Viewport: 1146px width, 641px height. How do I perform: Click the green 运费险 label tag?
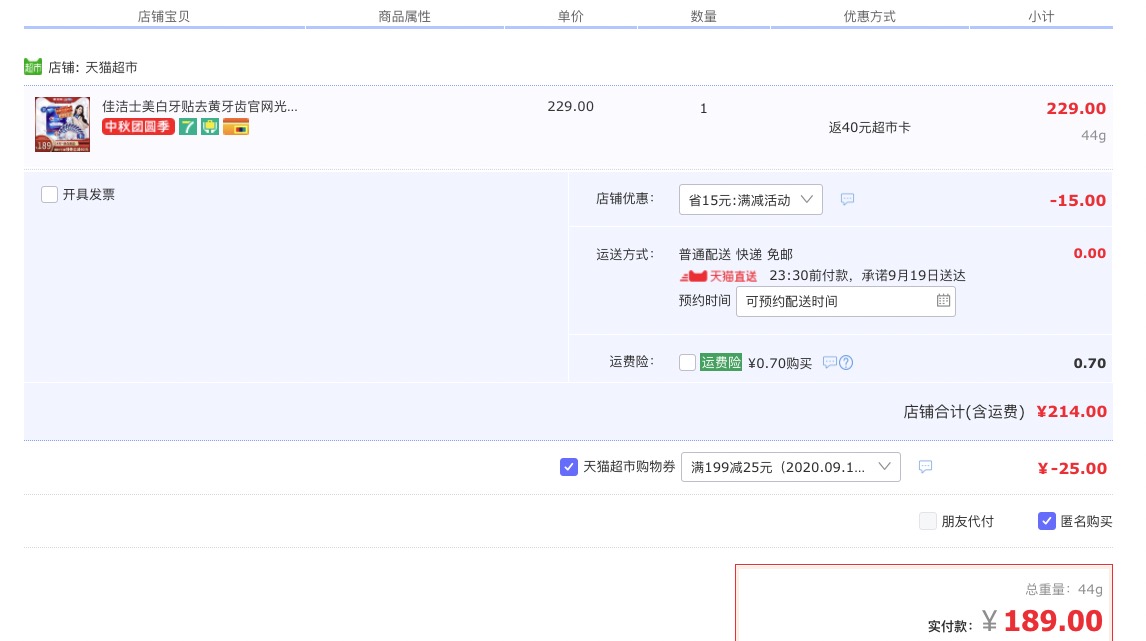click(x=721, y=363)
